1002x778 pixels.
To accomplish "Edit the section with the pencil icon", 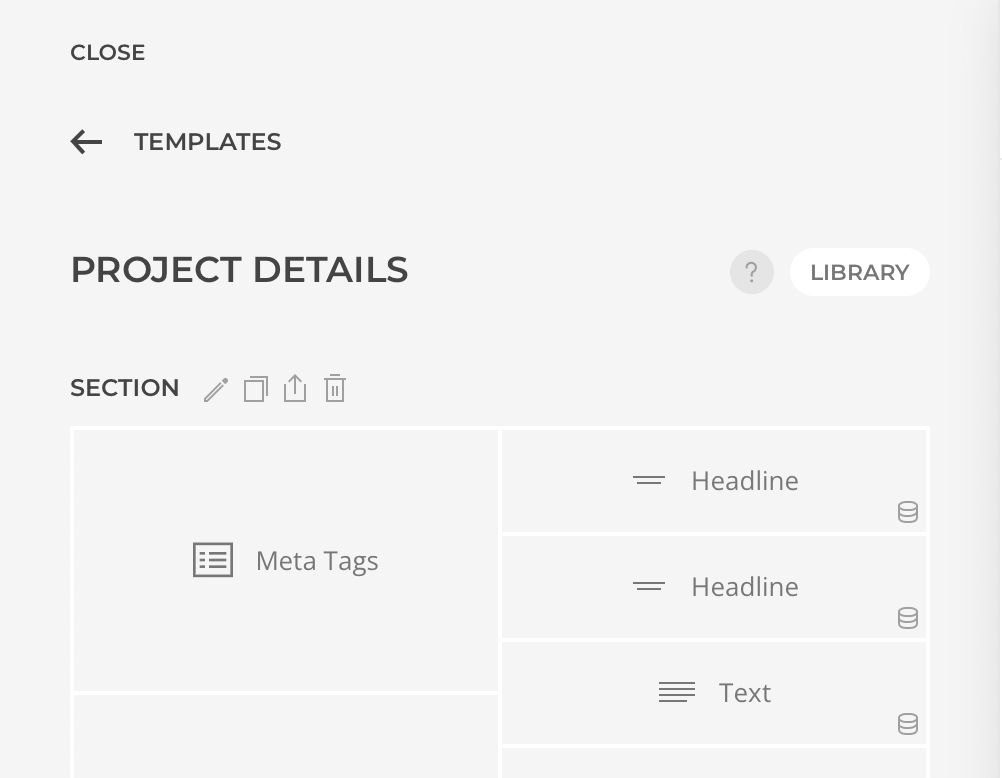I will (216, 389).
